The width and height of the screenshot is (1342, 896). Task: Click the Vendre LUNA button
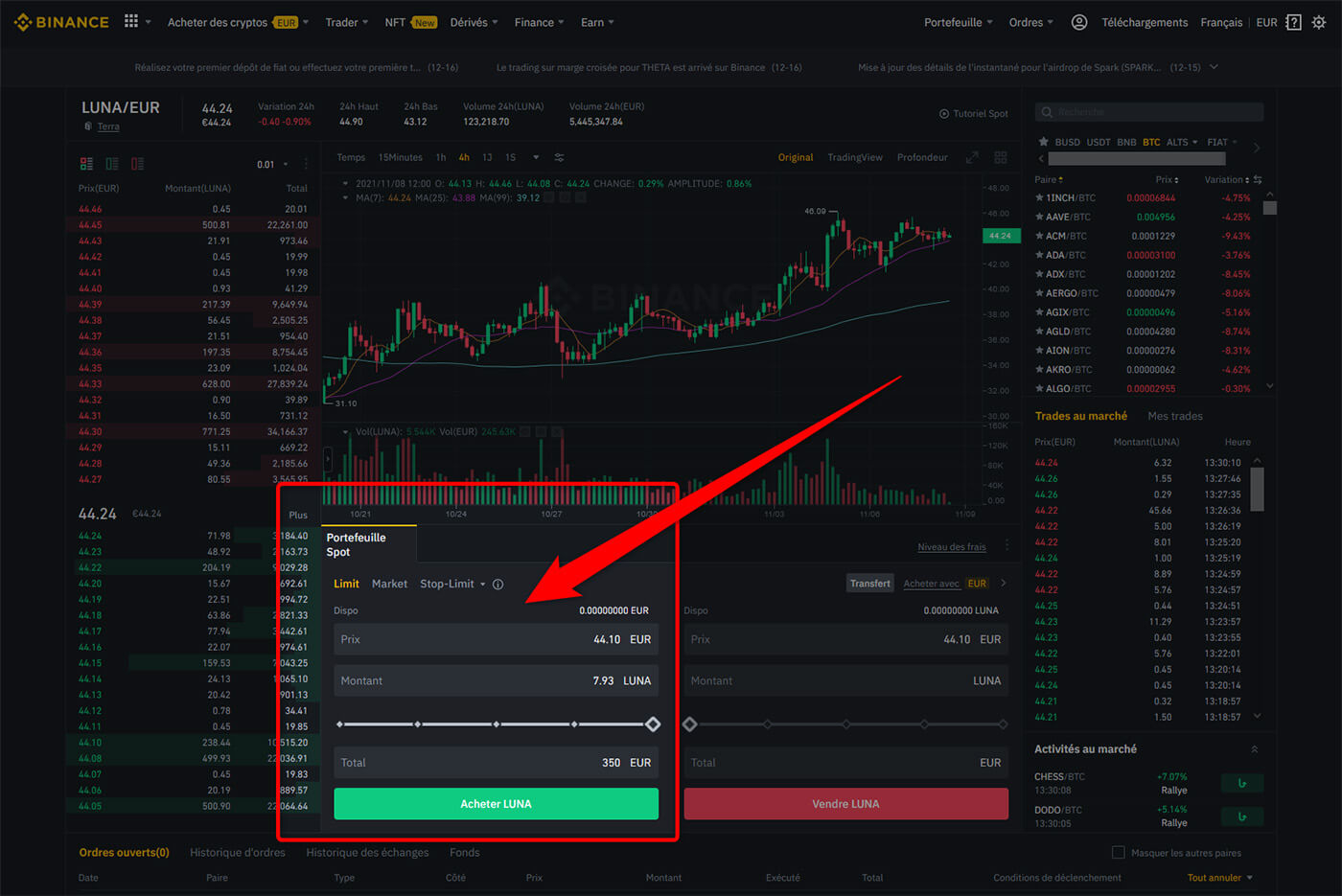pyautogui.click(x=845, y=803)
